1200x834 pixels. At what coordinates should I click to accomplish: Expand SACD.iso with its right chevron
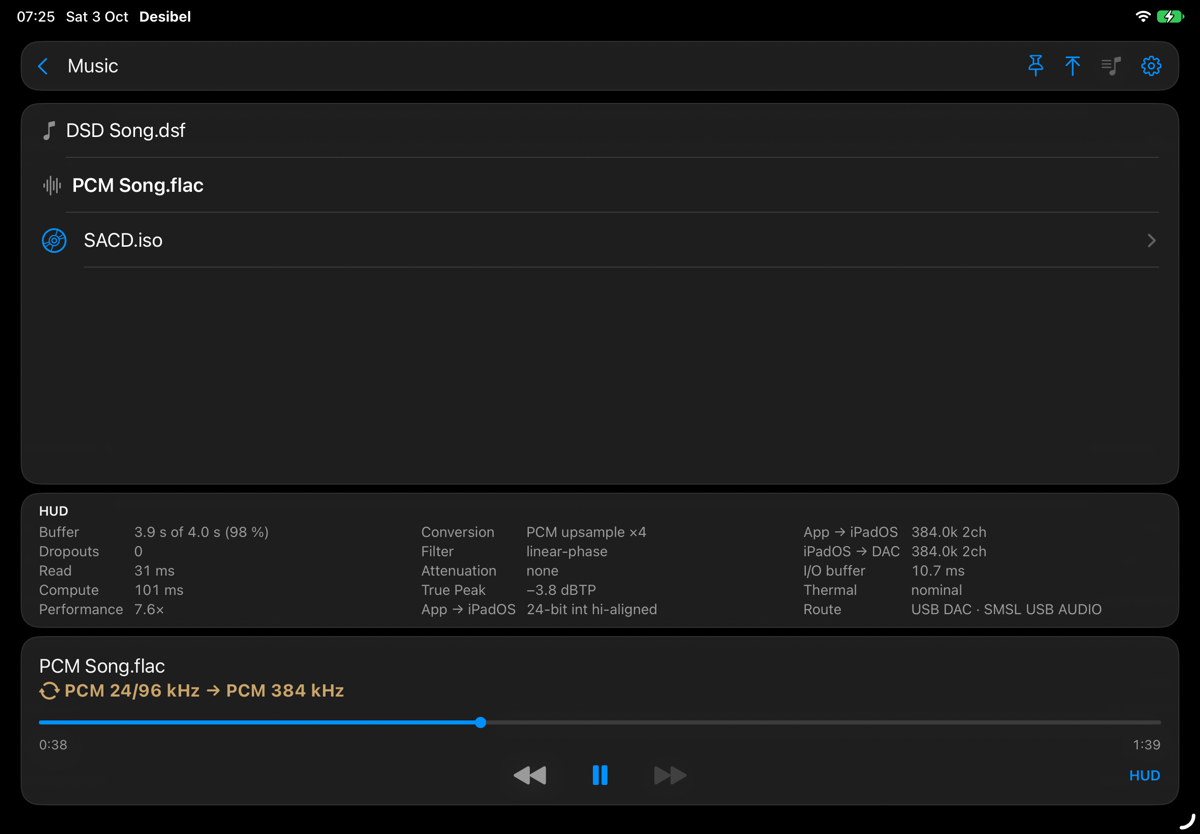1152,240
